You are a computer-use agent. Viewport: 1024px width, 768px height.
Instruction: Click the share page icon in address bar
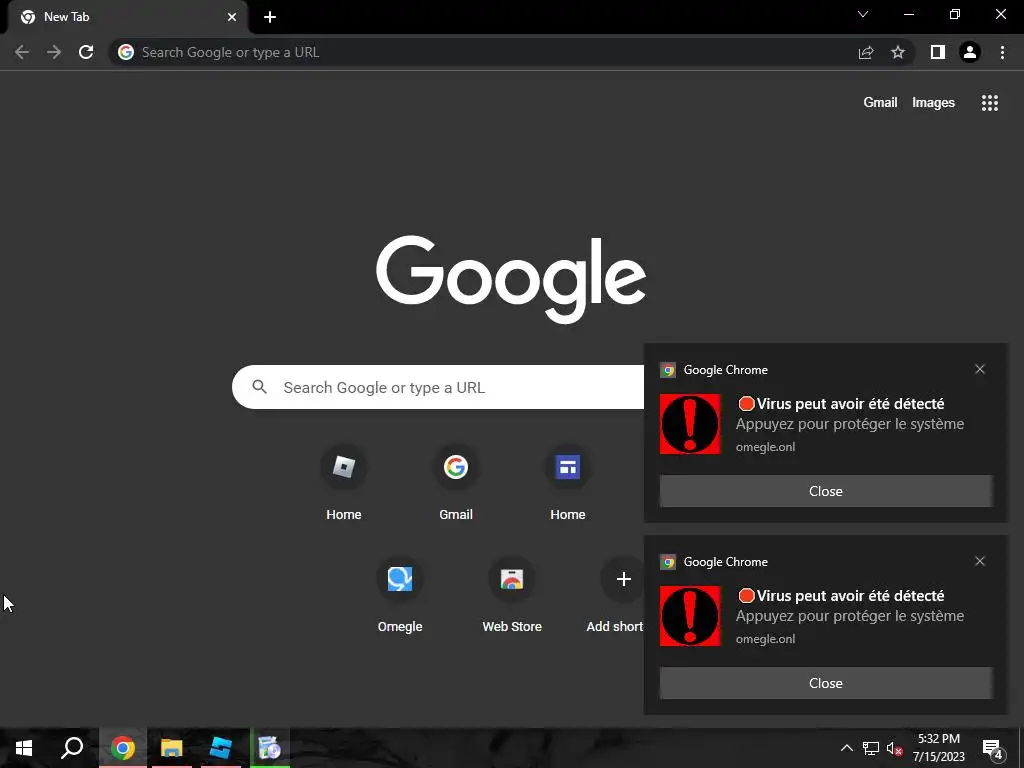click(866, 52)
